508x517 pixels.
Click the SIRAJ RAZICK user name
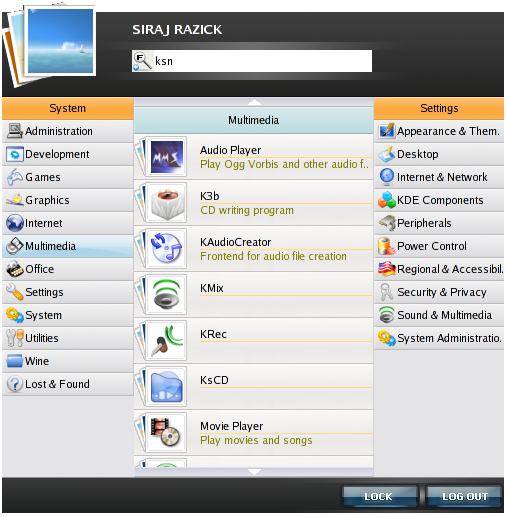(177, 30)
